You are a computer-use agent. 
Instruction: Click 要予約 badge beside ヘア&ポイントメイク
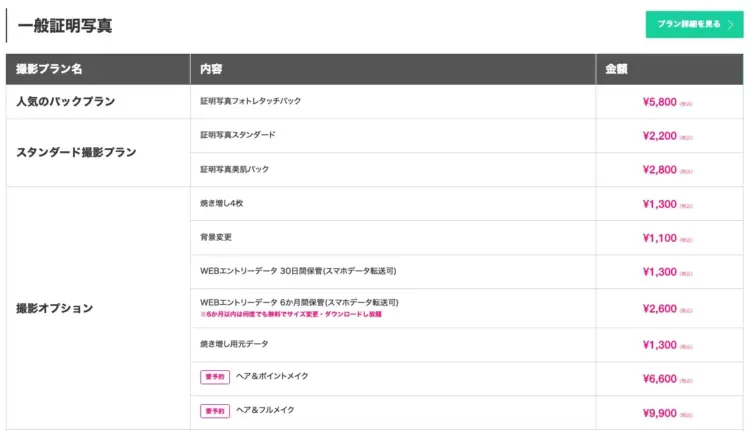click(214, 377)
